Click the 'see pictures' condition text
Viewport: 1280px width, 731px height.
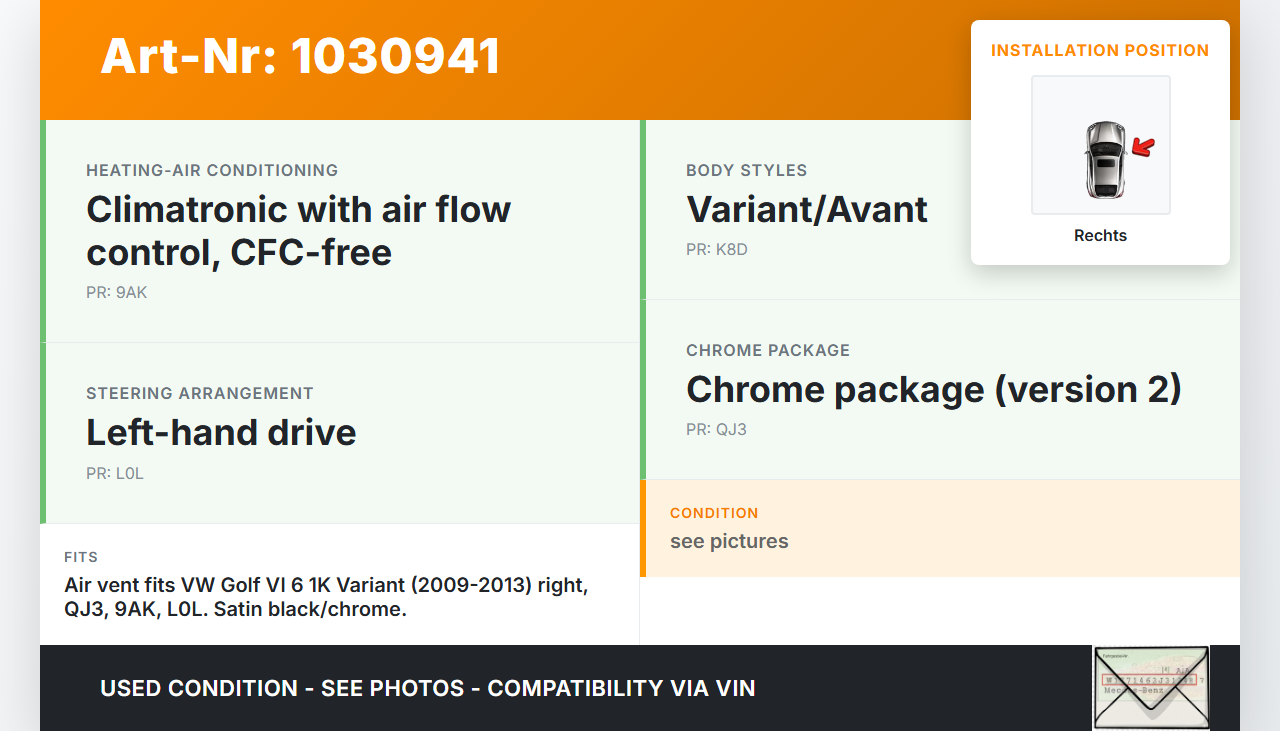click(x=729, y=541)
